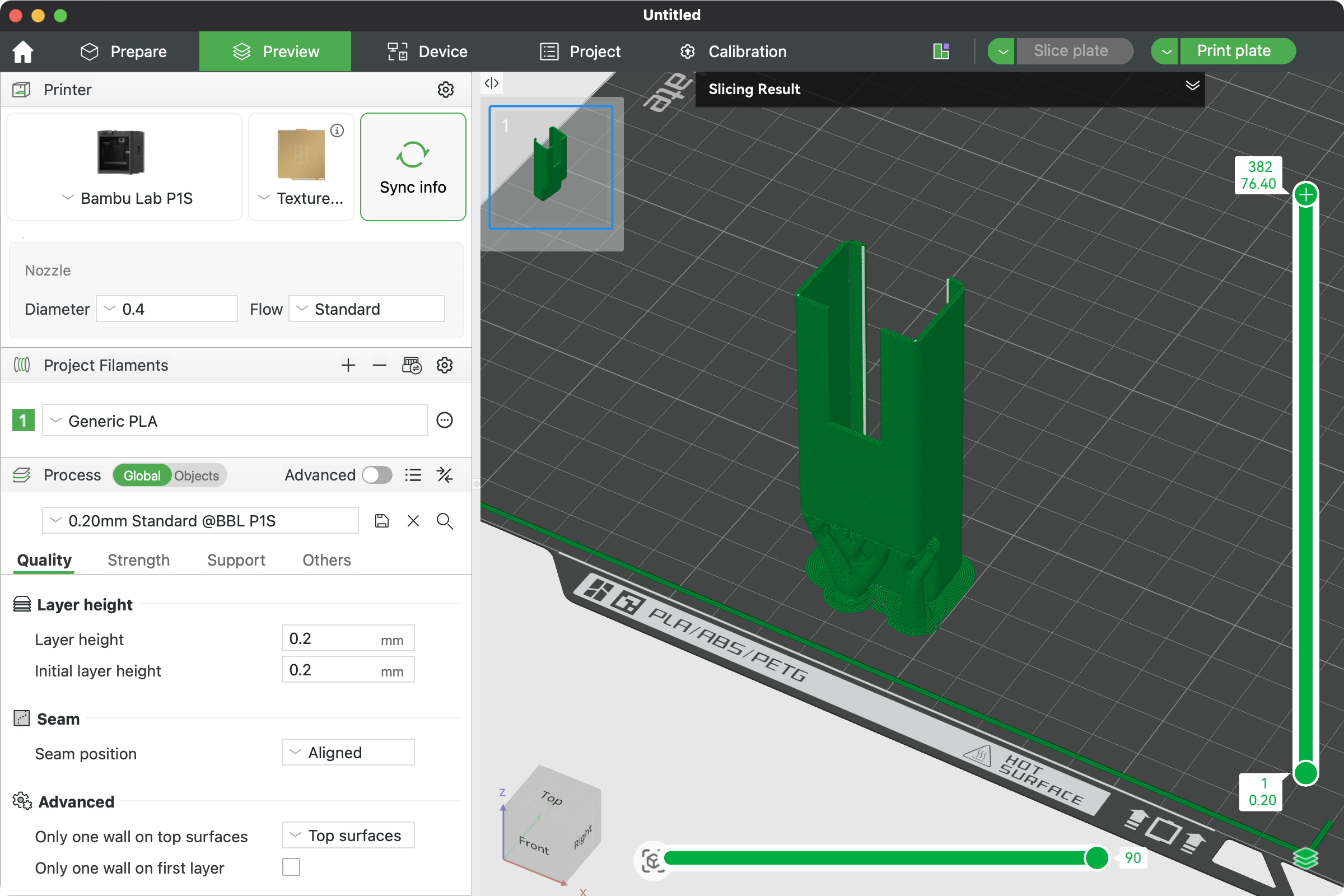The width and height of the screenshot is (1344, 896).
Task: Click the Right face of view cube
Action: pos(583,837)
